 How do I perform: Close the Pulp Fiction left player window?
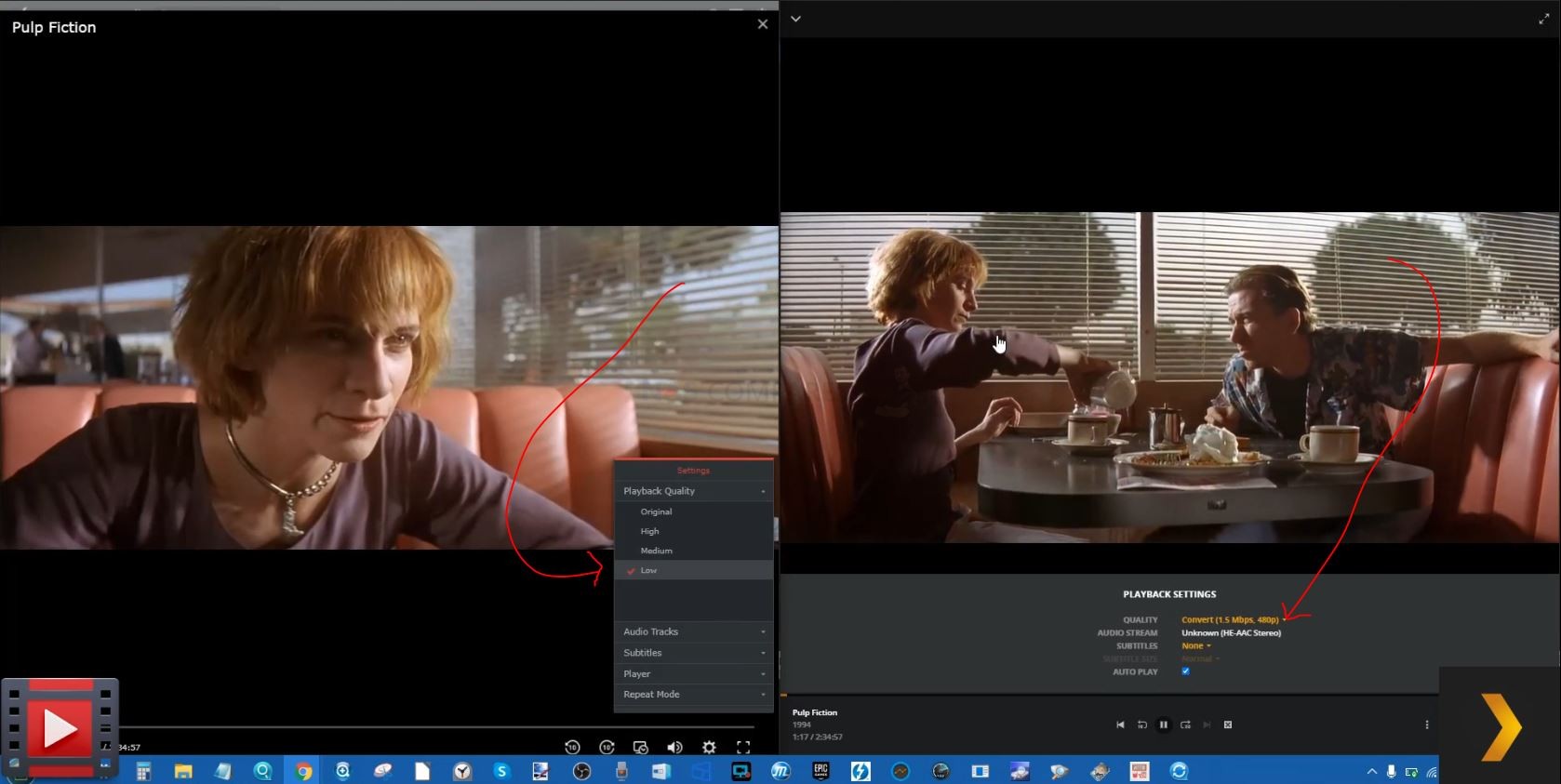(763, 24)
